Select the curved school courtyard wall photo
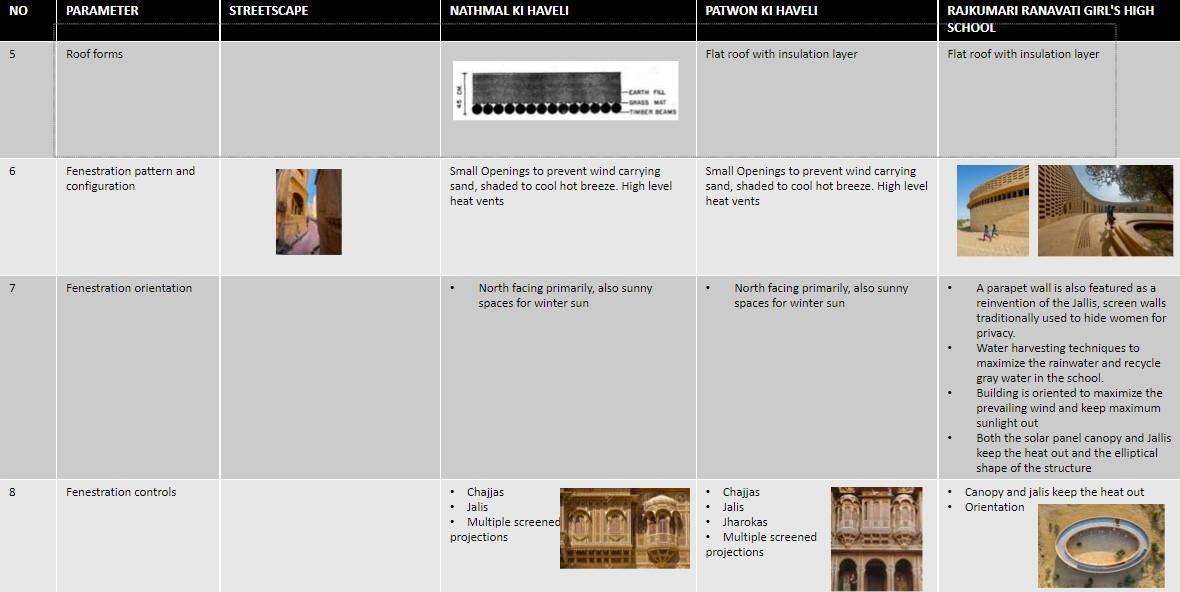 coord(1105,211)
